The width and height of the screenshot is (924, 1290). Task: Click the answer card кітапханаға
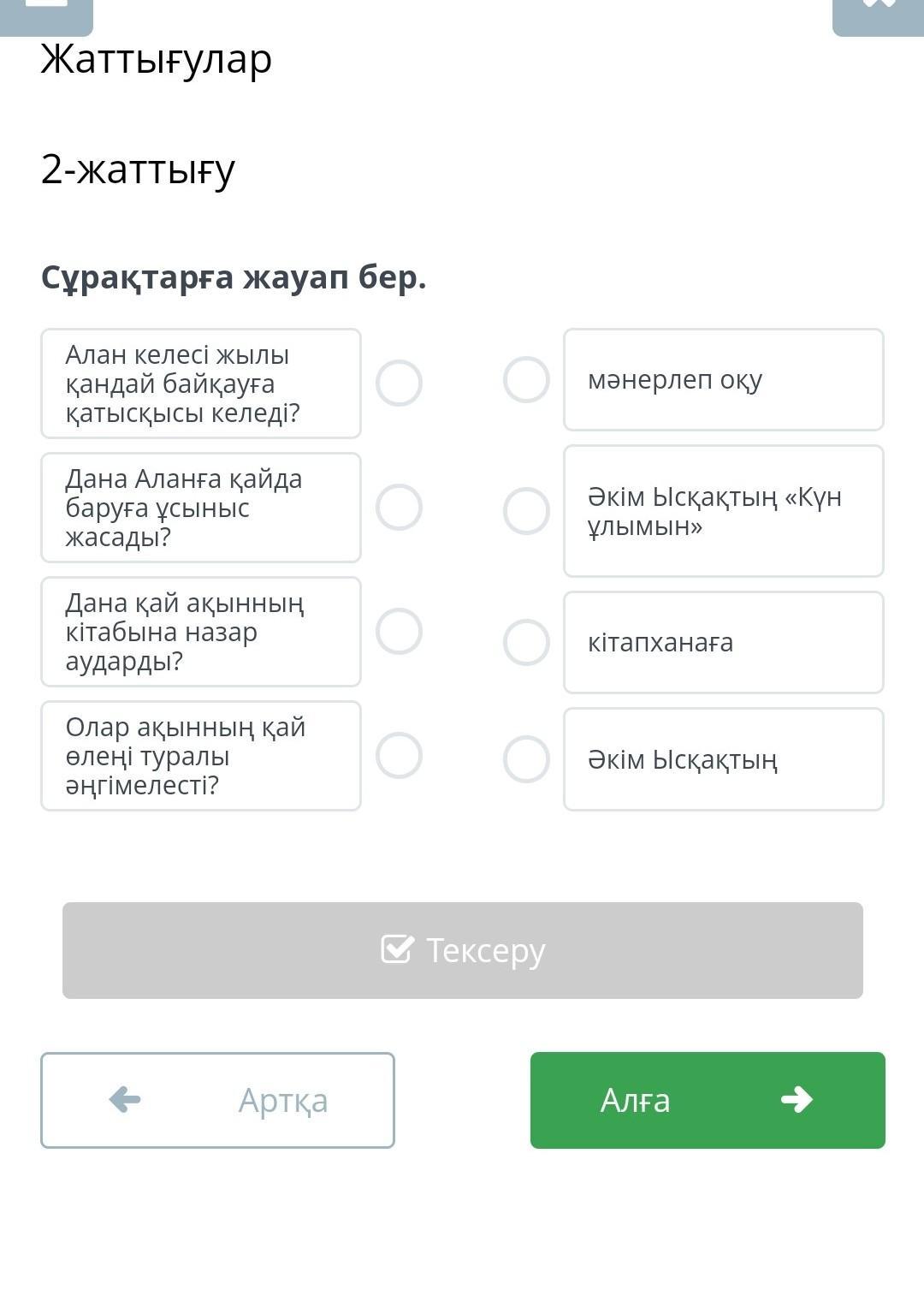pos(723,642)
